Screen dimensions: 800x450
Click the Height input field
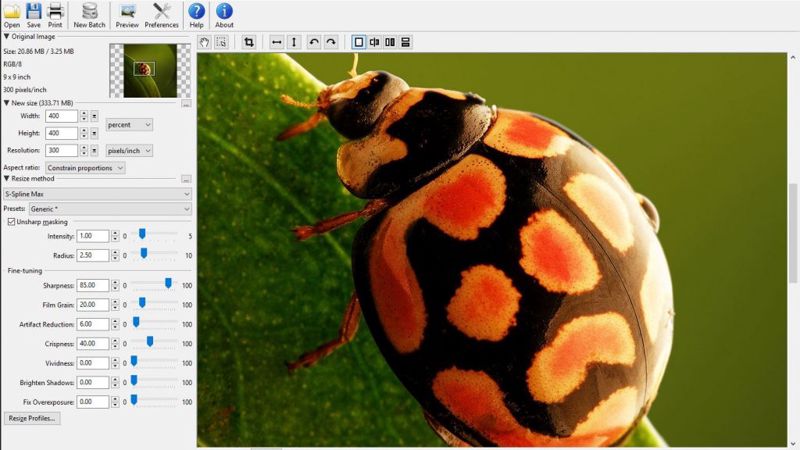(x=61, y=134)
